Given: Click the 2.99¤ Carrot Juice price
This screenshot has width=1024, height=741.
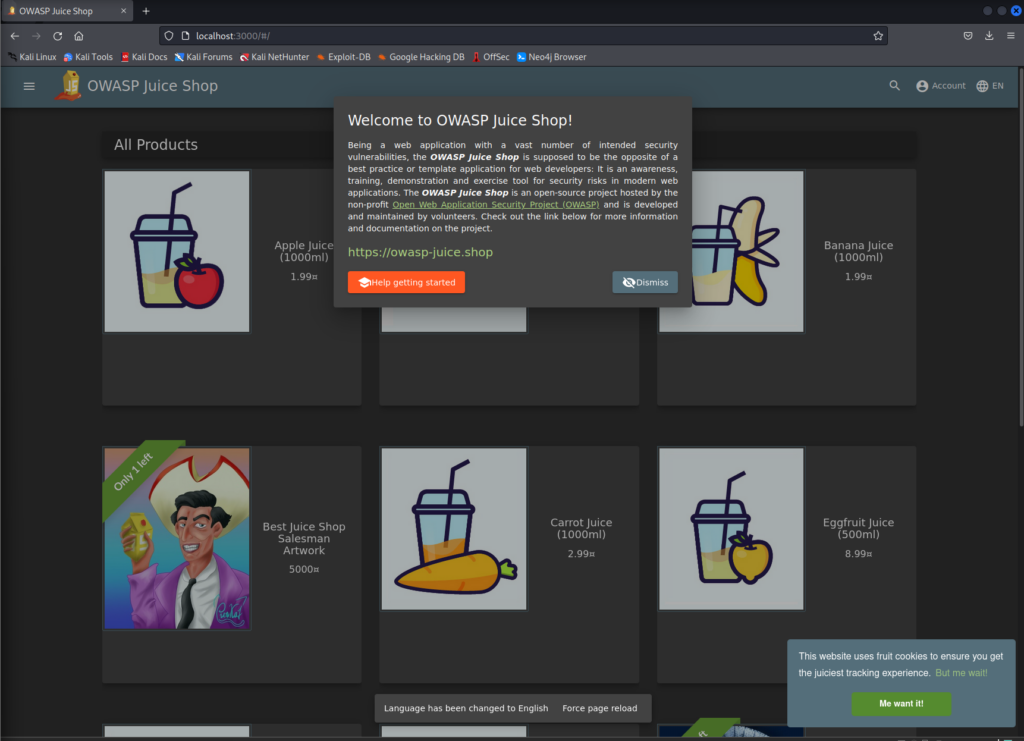Looking at the screenshot, I should (x=581, y=554).
